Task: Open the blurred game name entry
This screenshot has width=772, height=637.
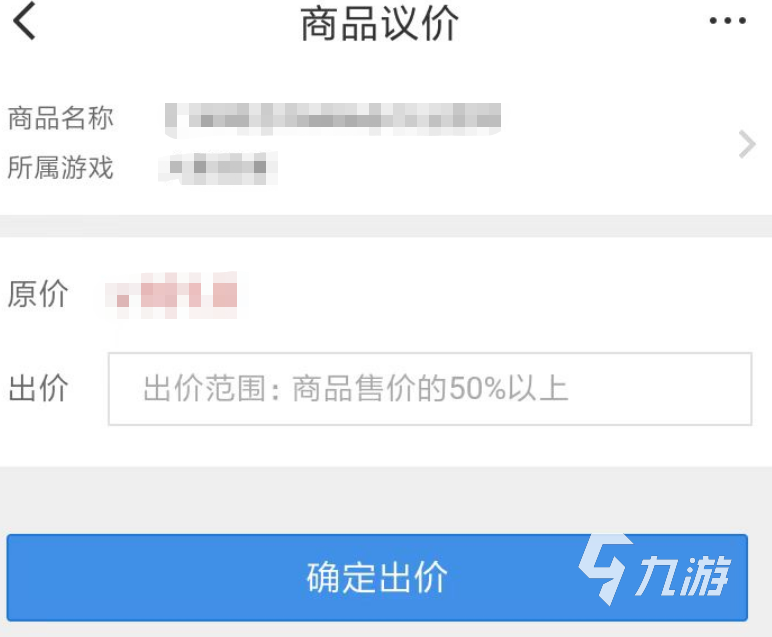Action: point(218,168)
